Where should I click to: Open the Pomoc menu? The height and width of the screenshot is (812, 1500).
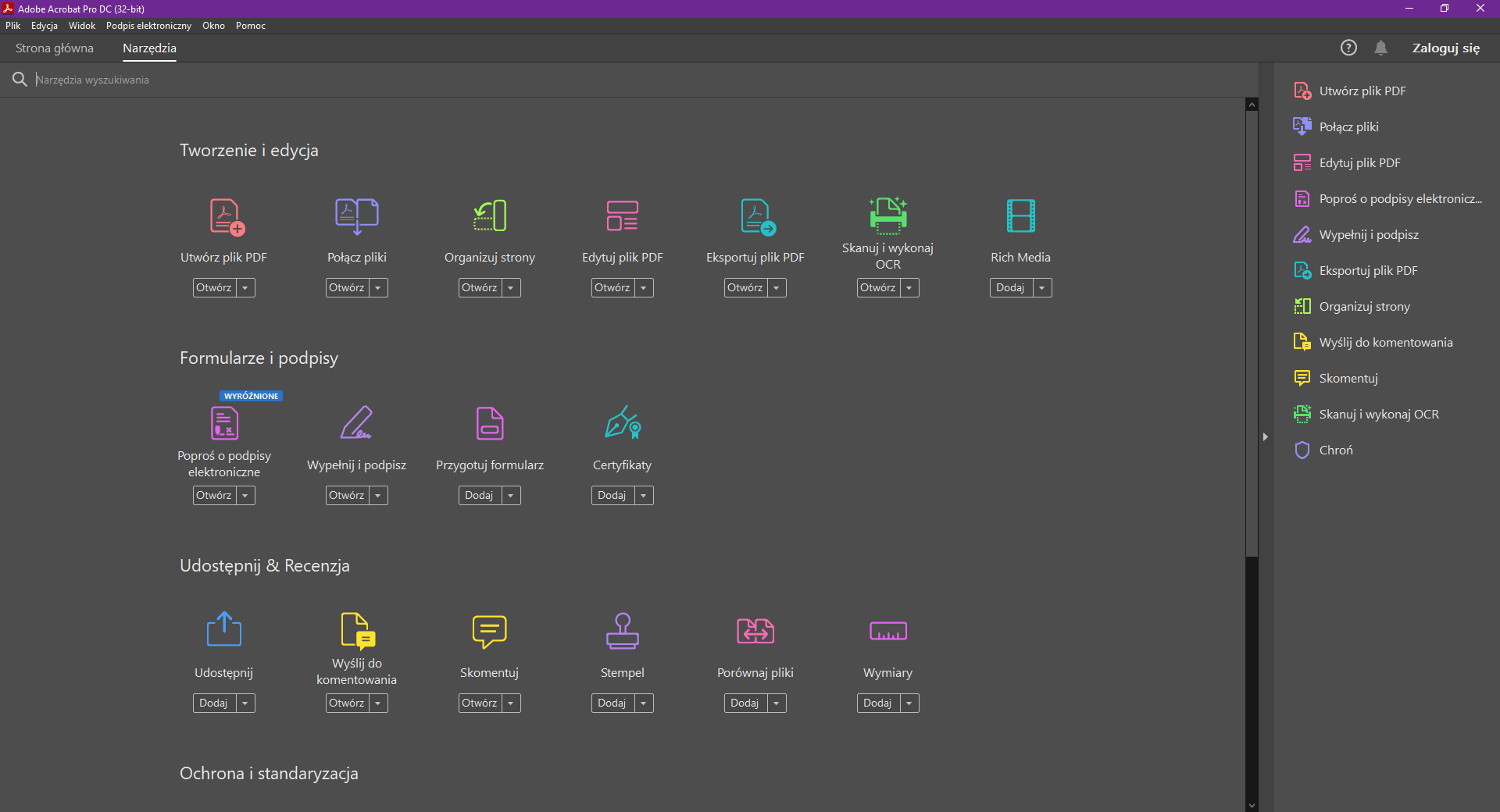coord(251,26)
